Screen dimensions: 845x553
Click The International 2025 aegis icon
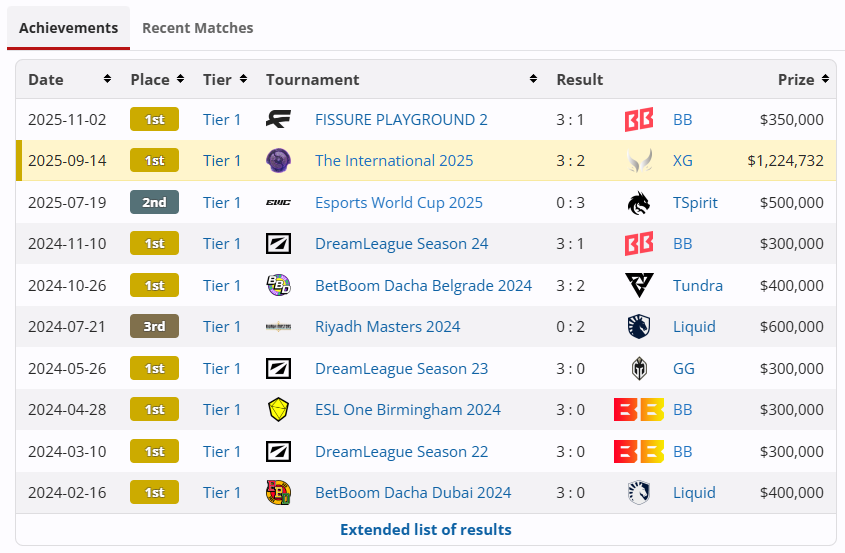pos(278,161)
